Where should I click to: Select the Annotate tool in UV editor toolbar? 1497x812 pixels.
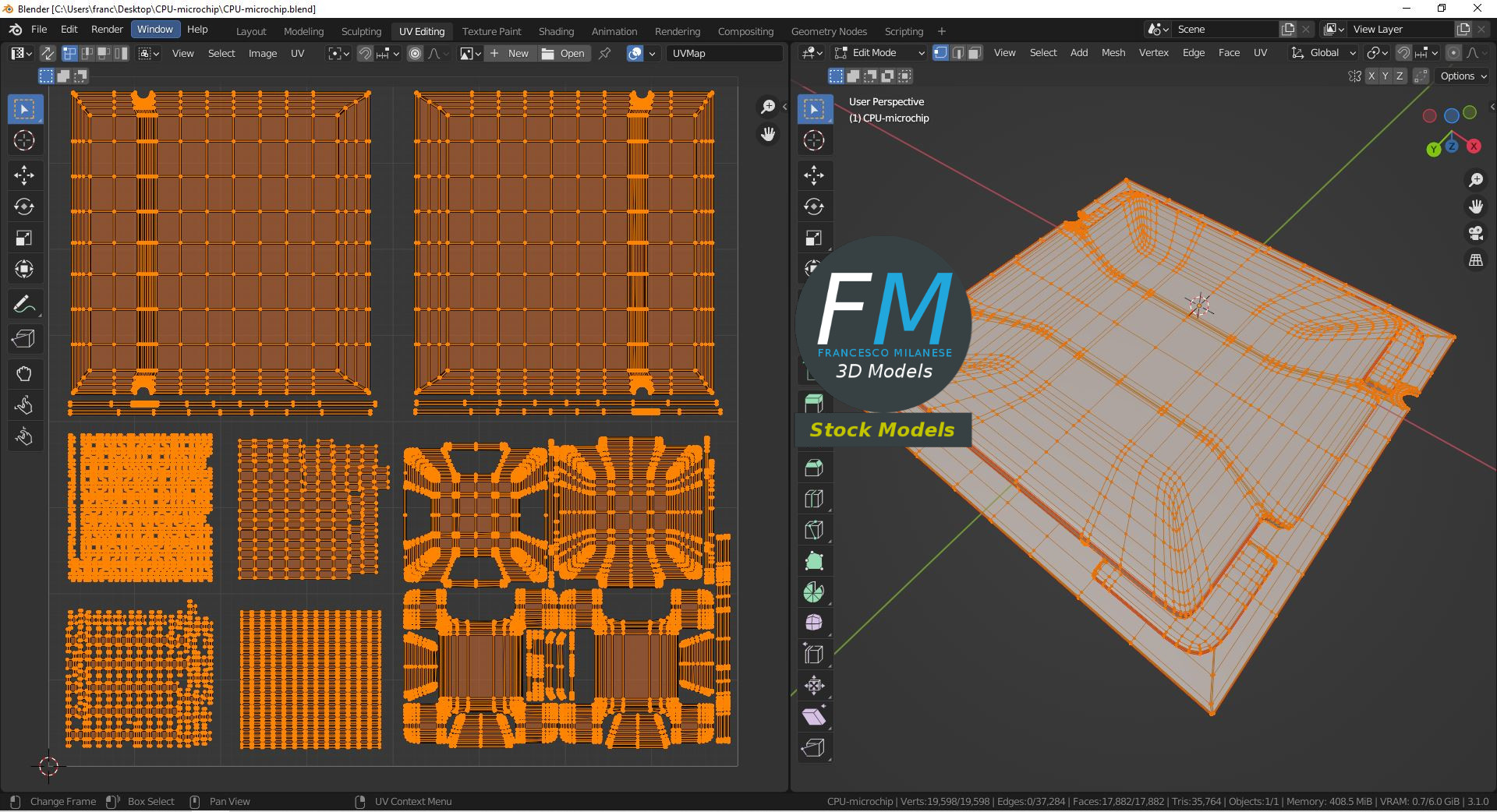(24, 304)
